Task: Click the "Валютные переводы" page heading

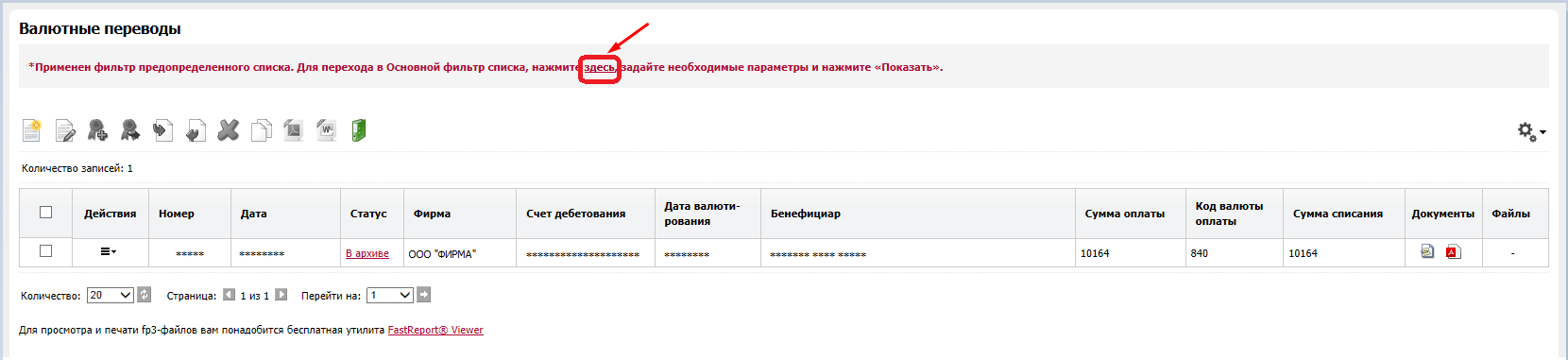Action: 100,28
